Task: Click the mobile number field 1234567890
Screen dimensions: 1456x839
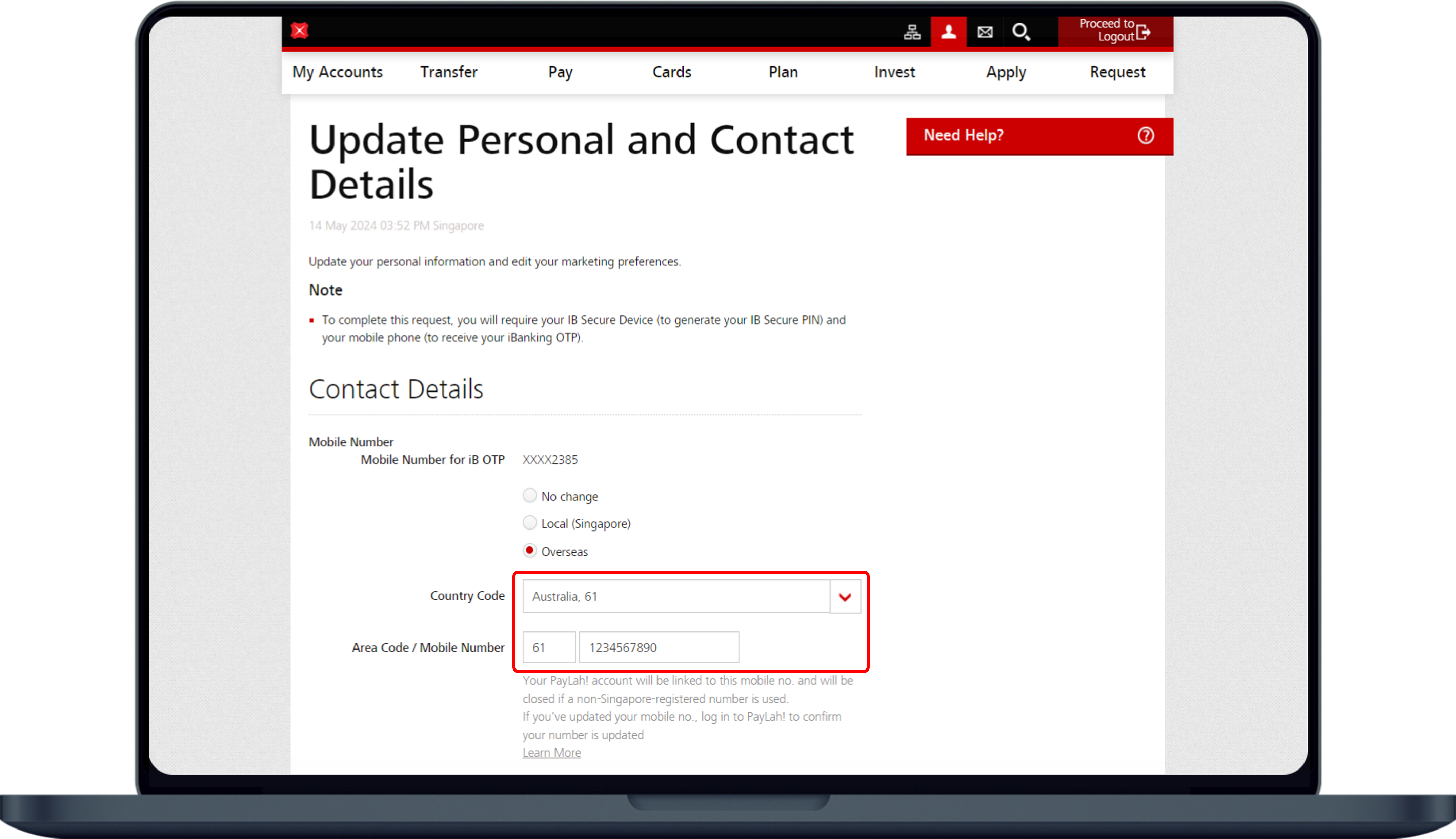Action: coord(659,647)
